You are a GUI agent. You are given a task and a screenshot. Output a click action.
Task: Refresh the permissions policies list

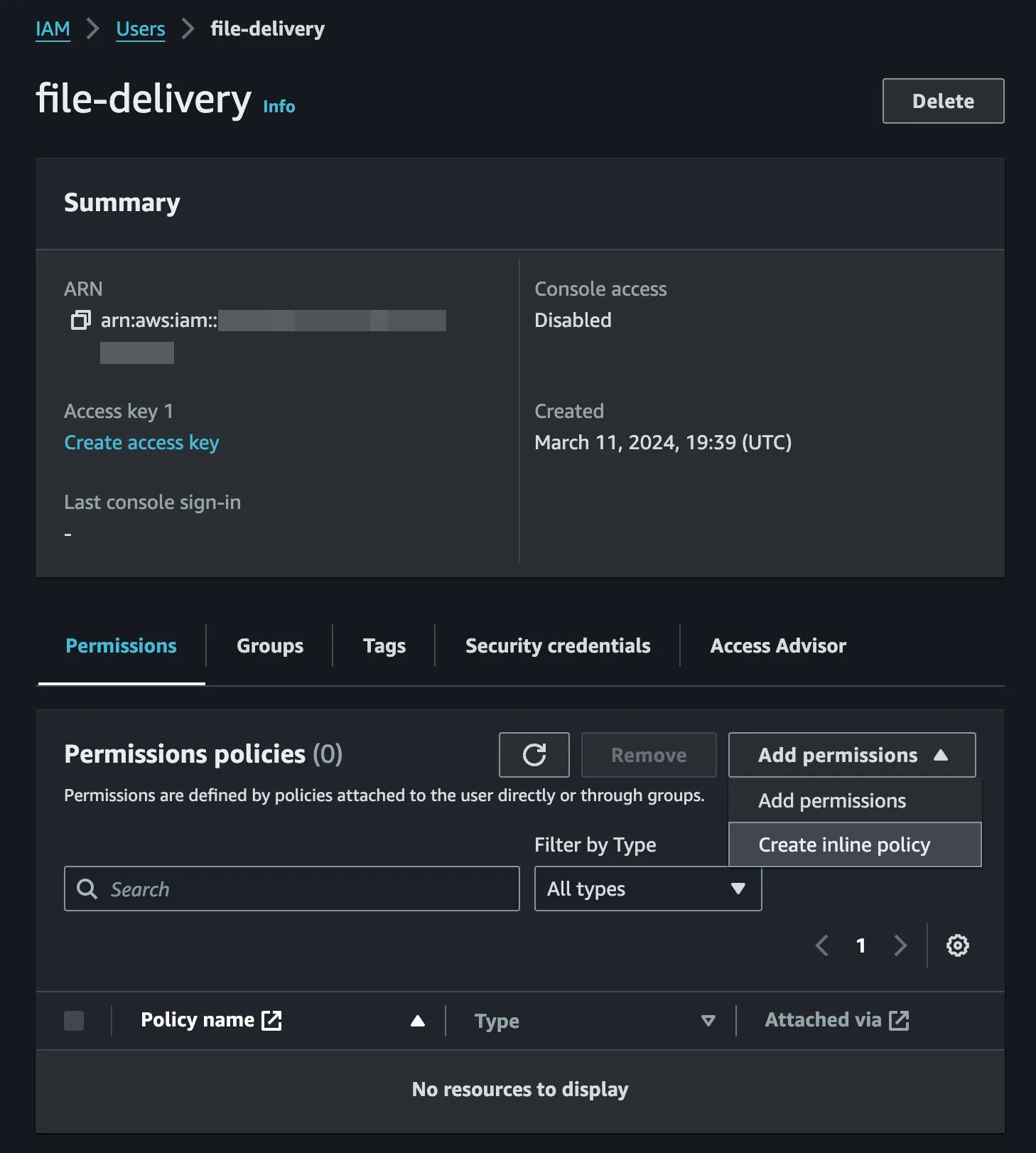point(534,755)
